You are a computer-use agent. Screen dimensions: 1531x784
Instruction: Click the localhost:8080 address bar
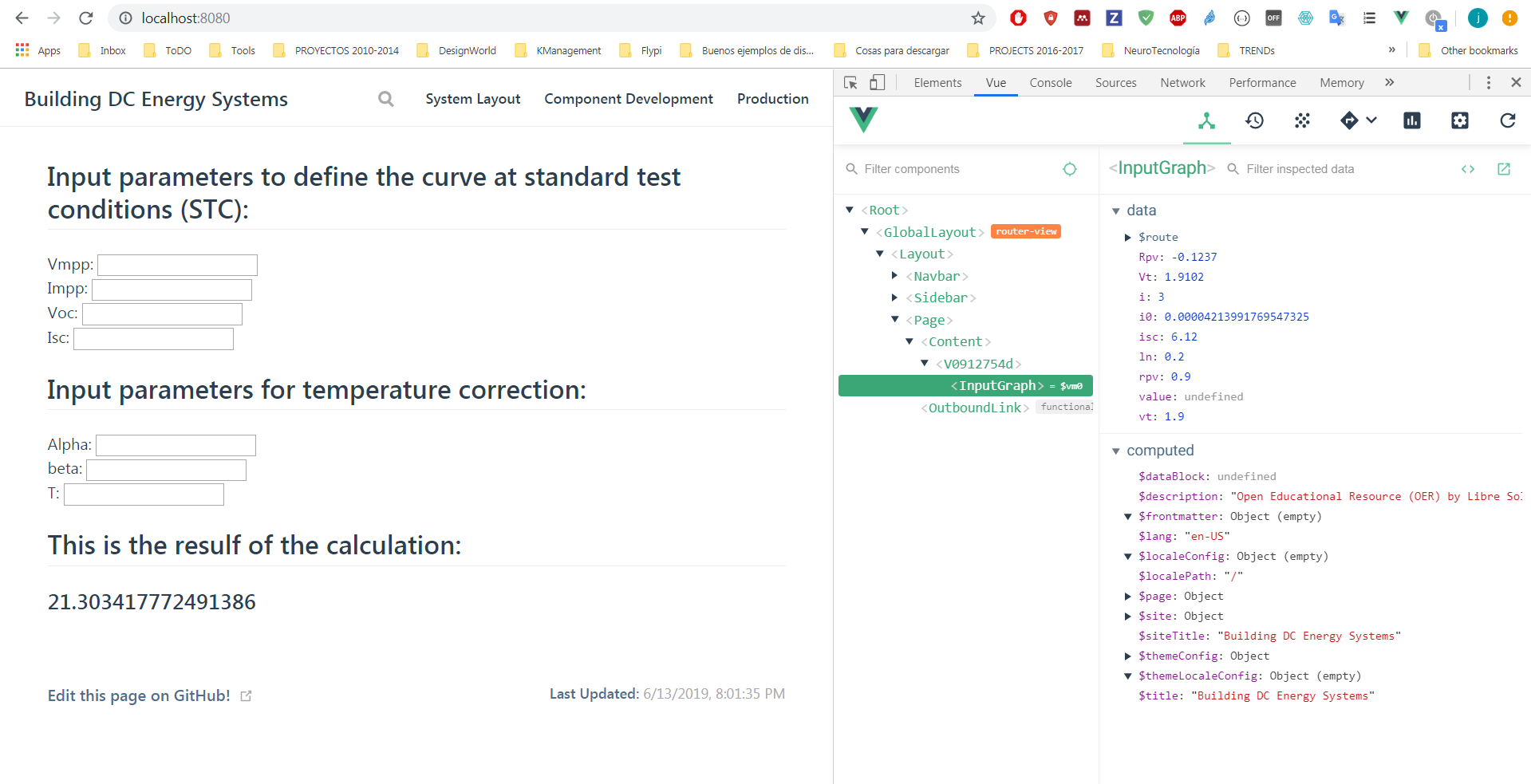pos(550,18)
